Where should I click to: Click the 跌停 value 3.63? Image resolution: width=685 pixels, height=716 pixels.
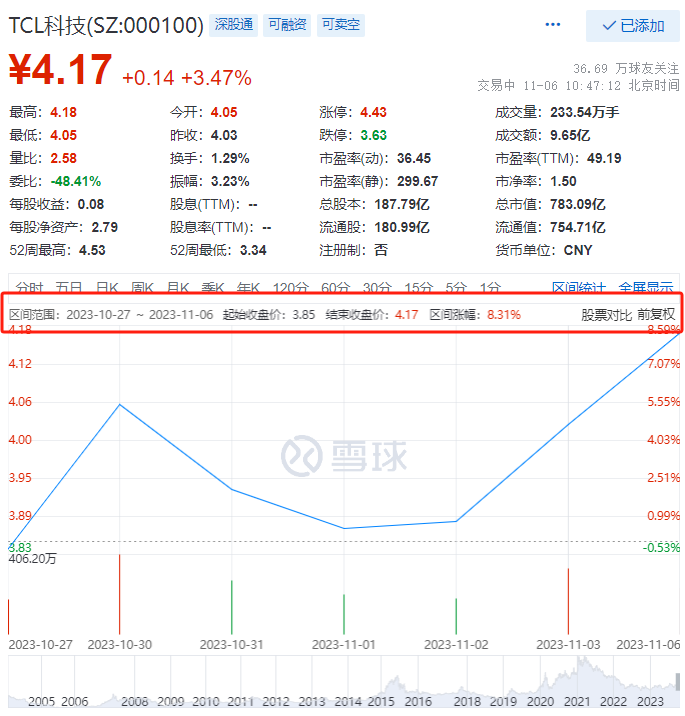[x=373, y=135]
